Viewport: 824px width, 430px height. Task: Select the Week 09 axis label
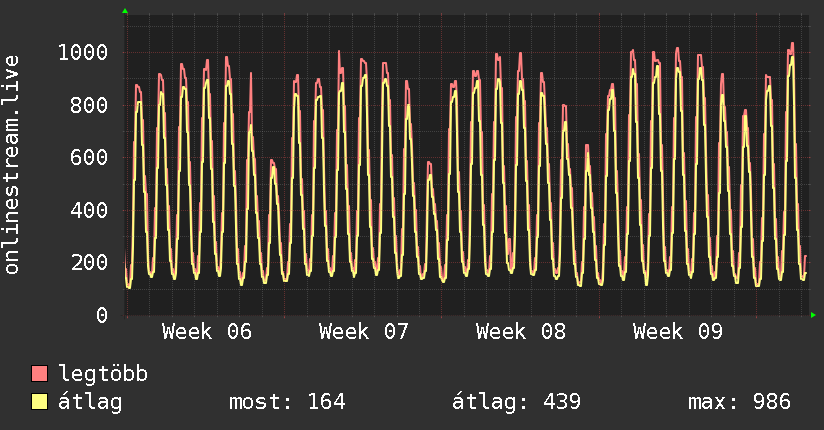(x=678, y=332)
